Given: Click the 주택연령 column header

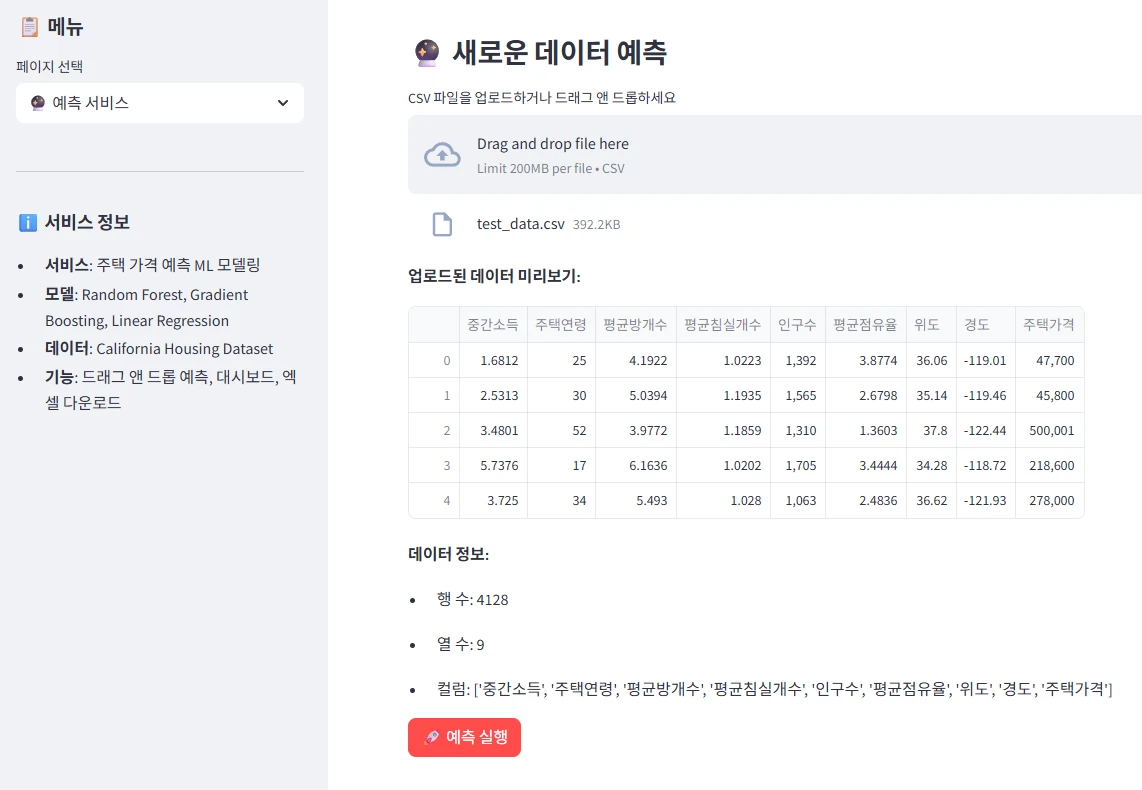Looking at the screenshot, I should (561, 325).
